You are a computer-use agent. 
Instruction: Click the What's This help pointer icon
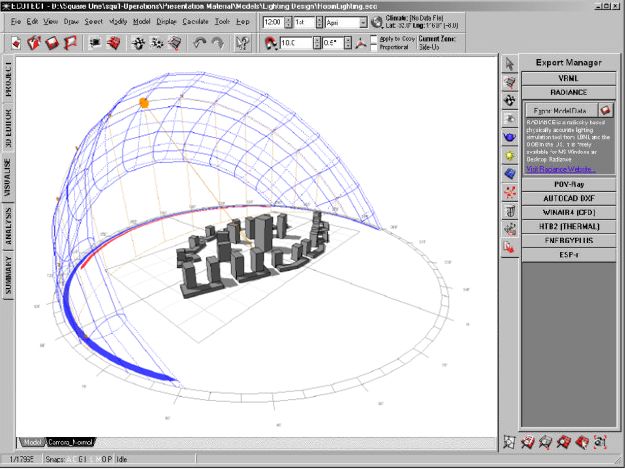(242, 43)
